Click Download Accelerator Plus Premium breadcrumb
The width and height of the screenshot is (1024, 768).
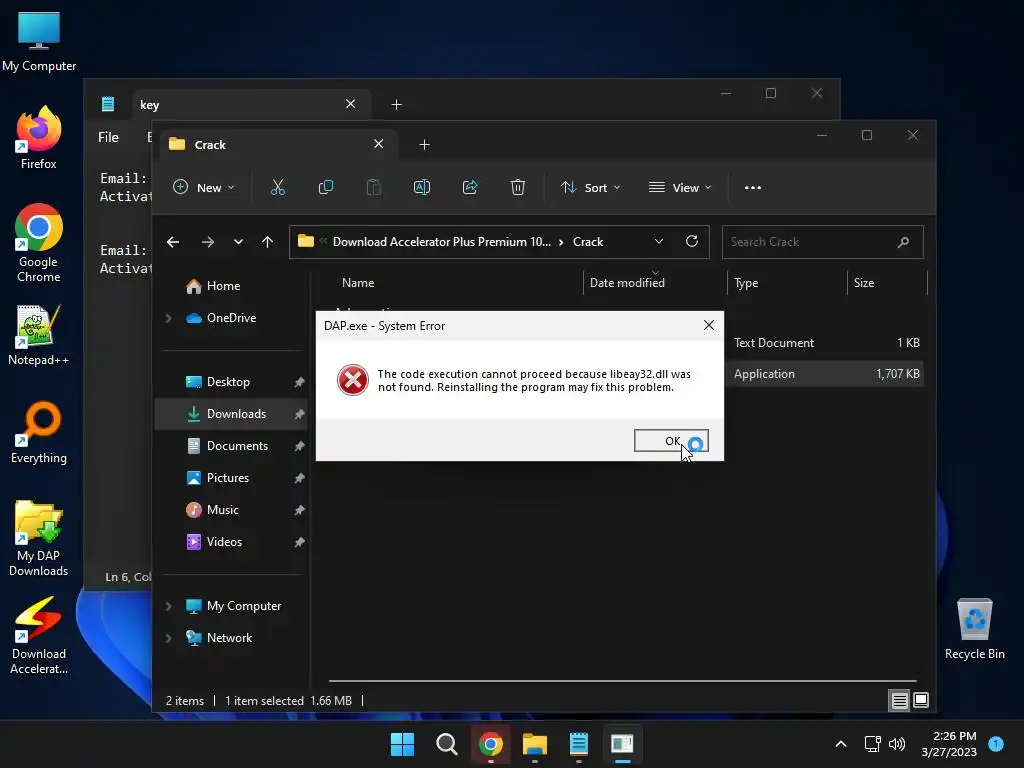pos(441,242)
